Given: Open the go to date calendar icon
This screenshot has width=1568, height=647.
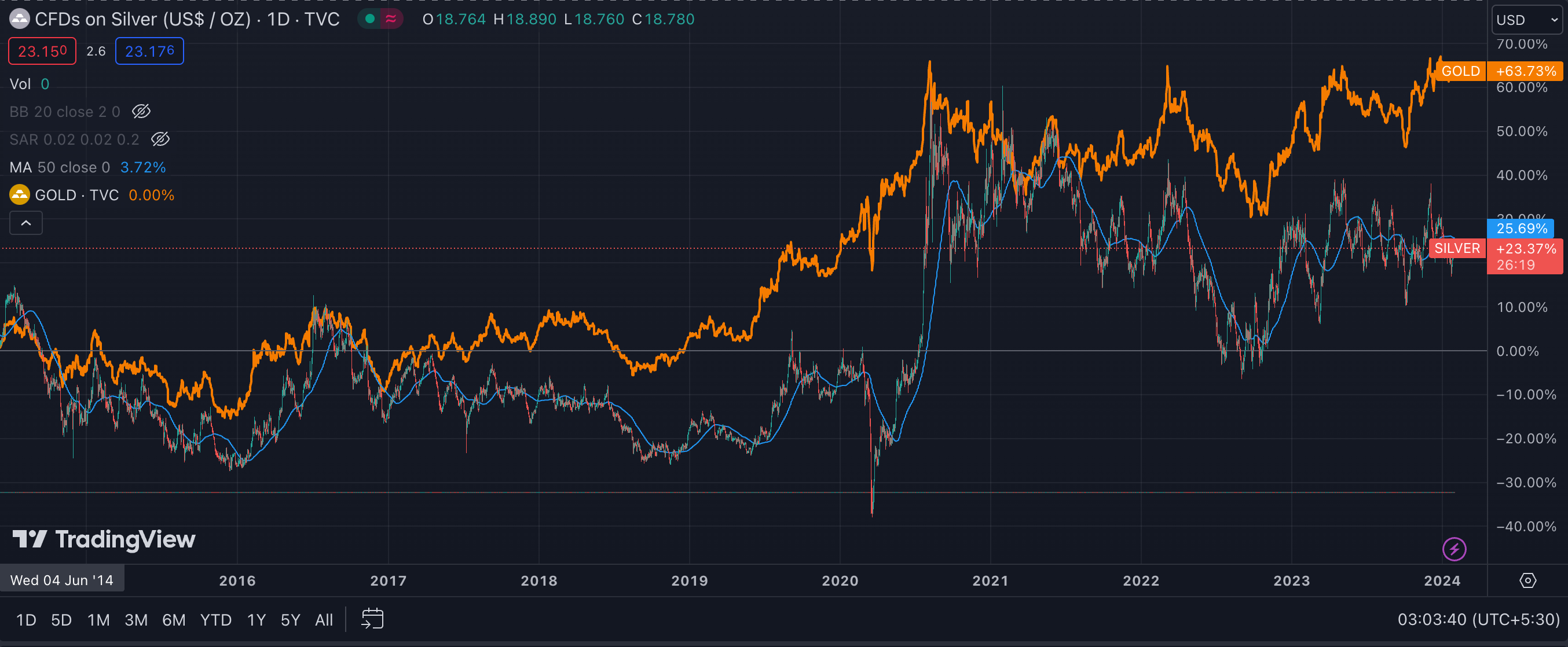Looking at the screenshot, I should [x=372, y=619].
